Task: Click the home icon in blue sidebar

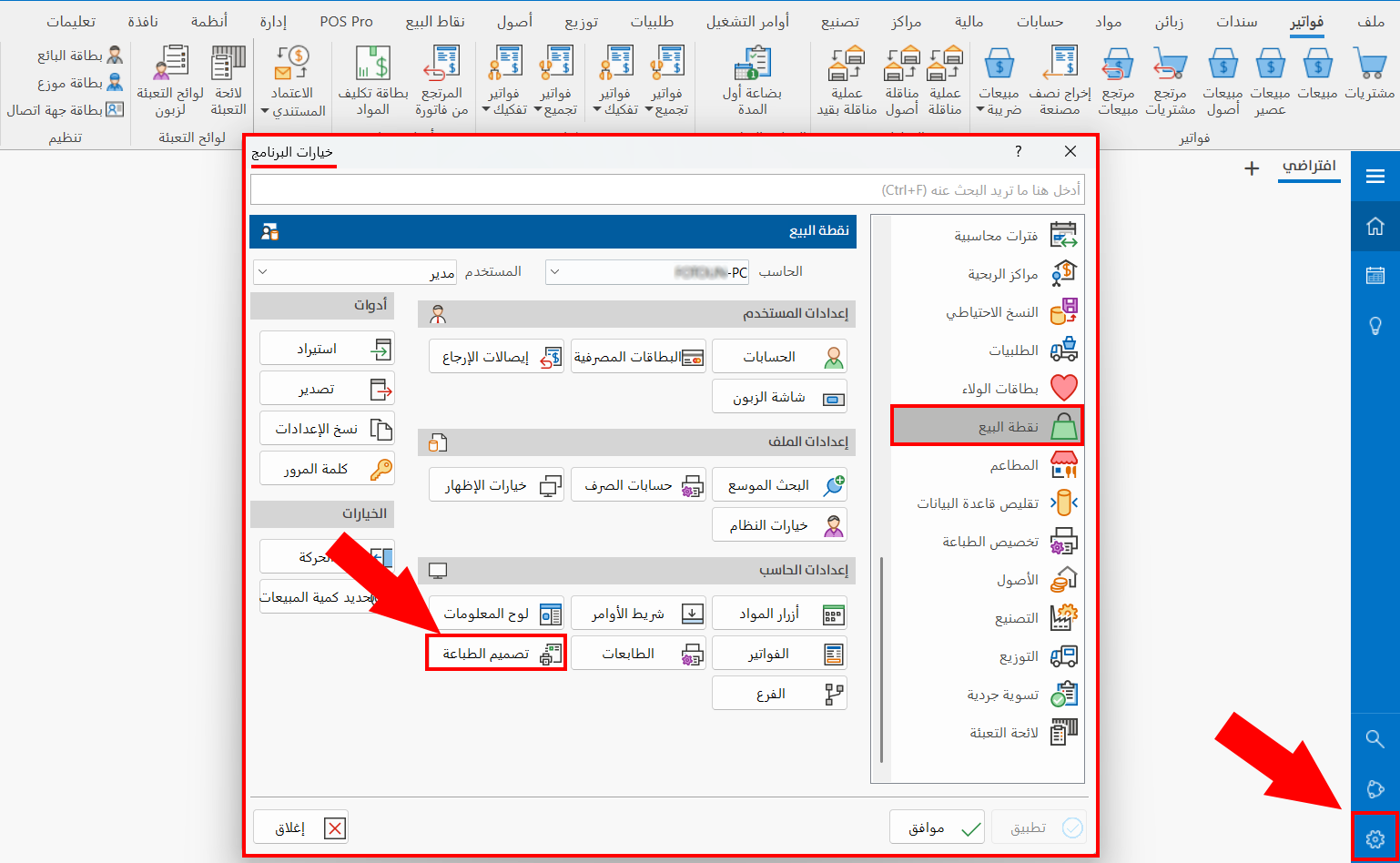Action: tap(1375, 227)
